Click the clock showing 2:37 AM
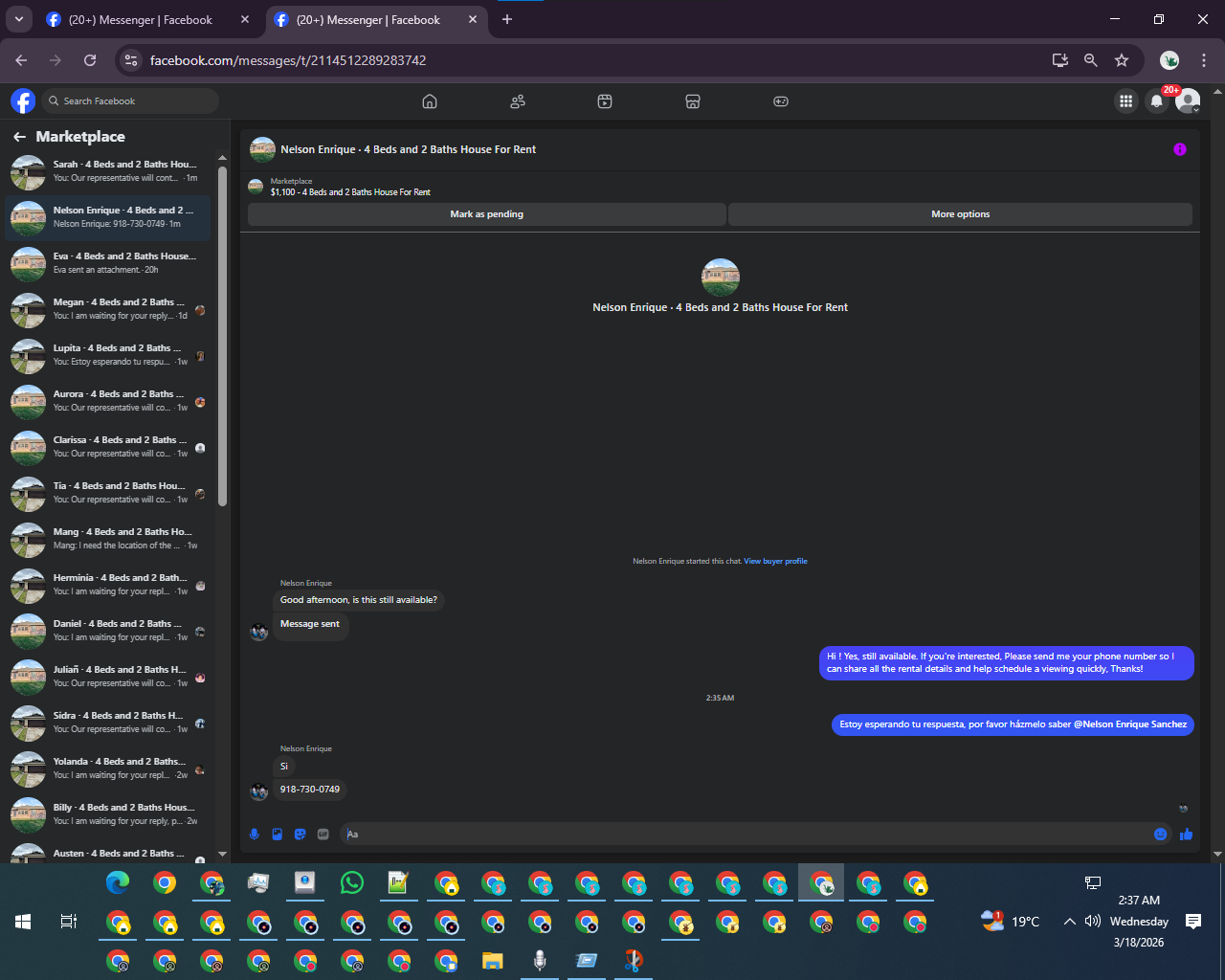 [x=1139, y=901]
